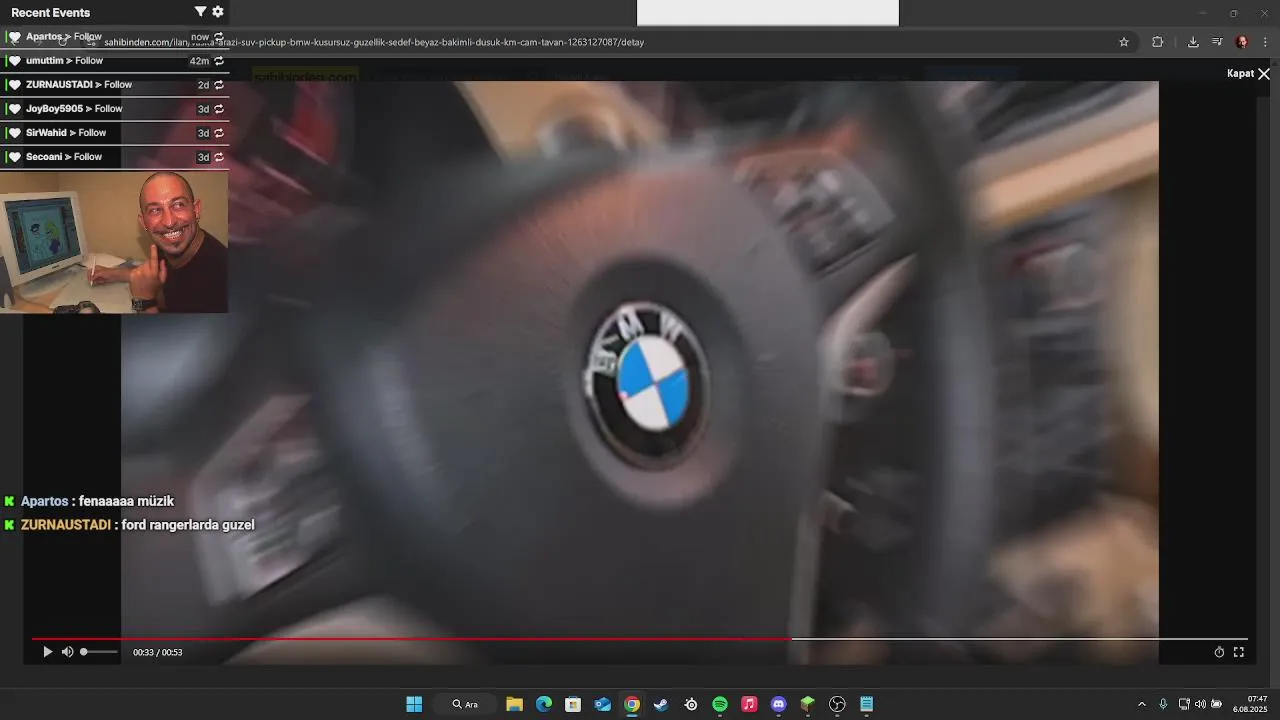The image size is (1280, 720).
Task: Open OBS Studio from taskbar
Action: (837, 704)
